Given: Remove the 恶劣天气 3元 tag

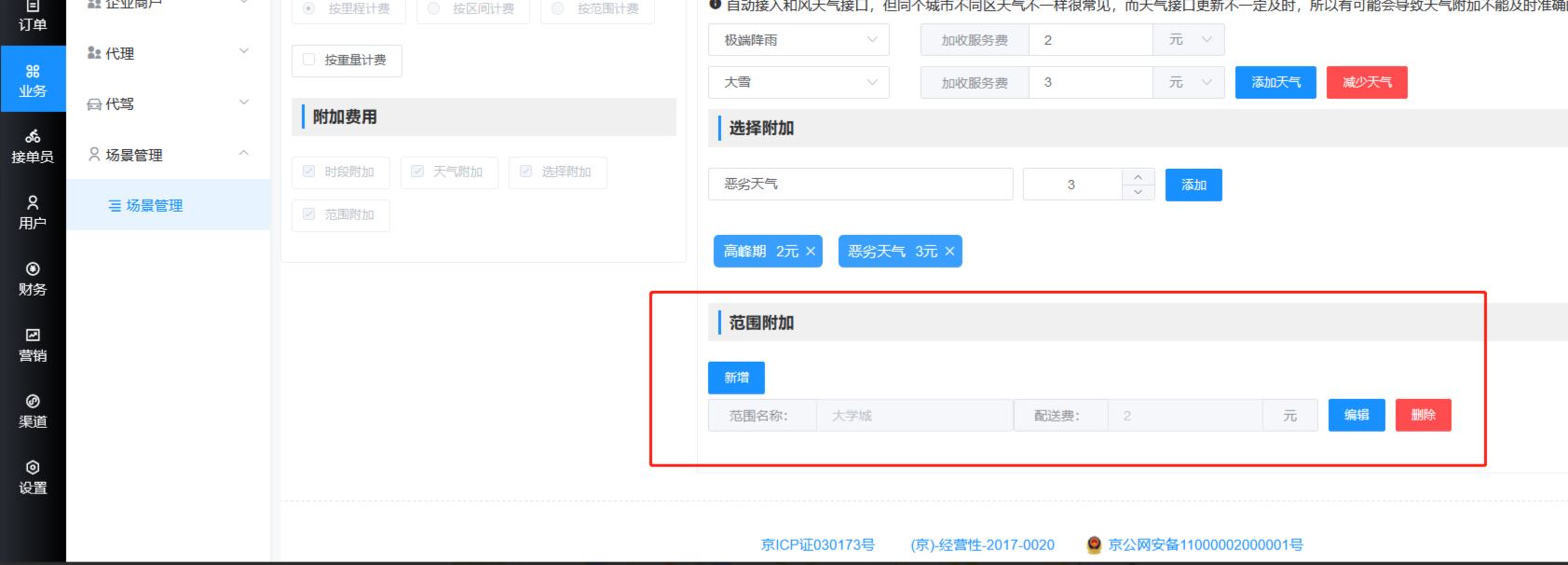Looking at the screenshot, I should point(949,252).
